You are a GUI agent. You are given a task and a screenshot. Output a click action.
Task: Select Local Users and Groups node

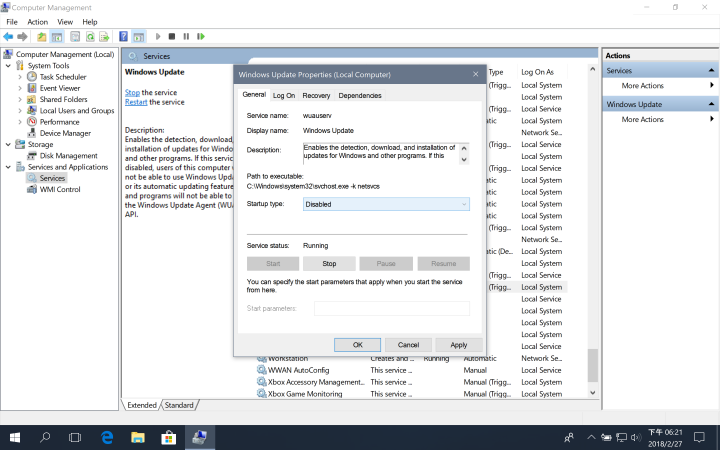77,111
